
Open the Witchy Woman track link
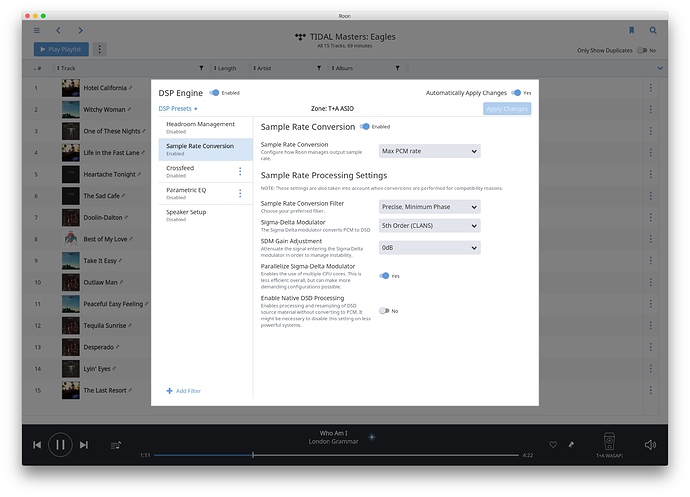(104, 110)
